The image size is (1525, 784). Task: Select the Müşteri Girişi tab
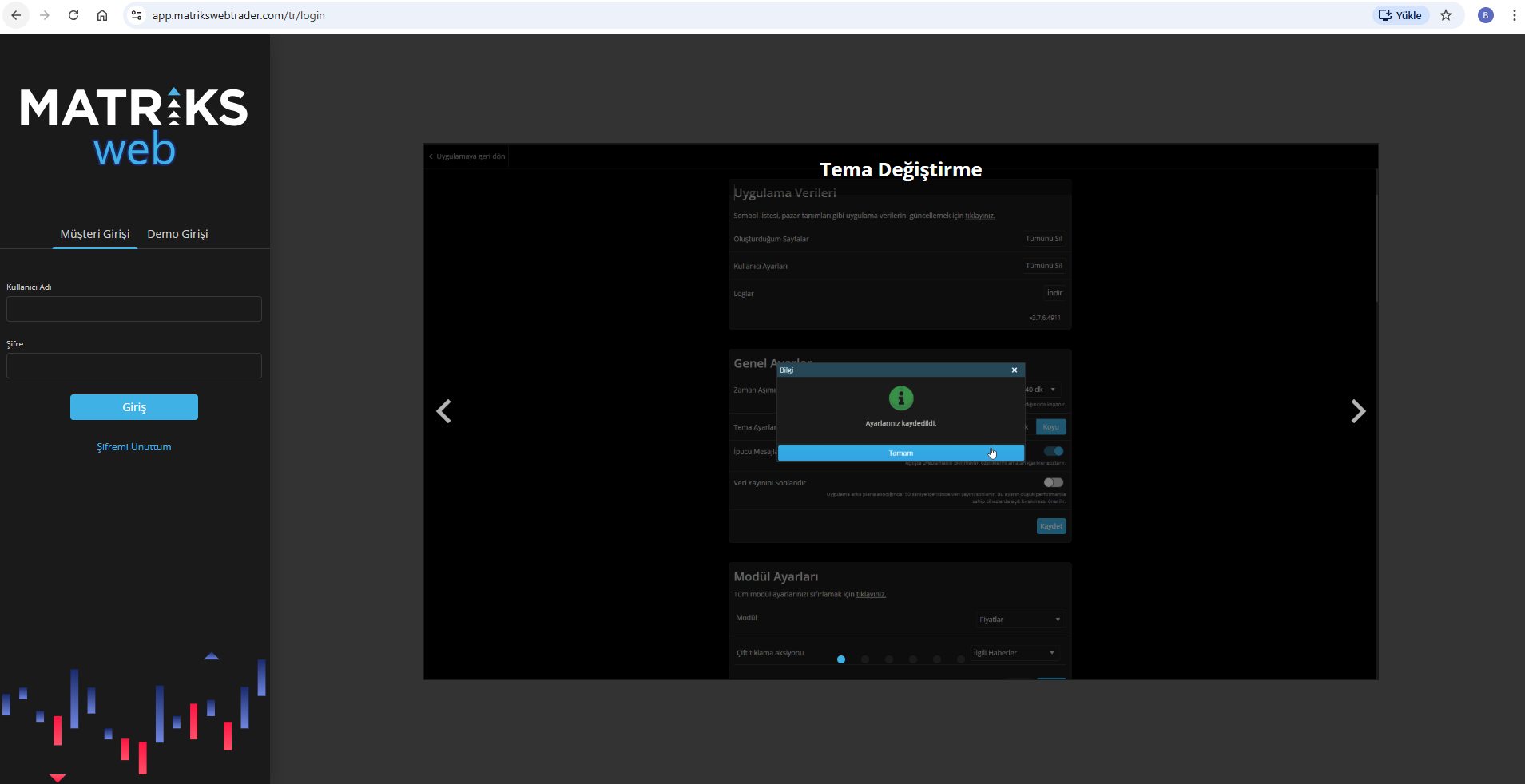(x=95, y=234)
